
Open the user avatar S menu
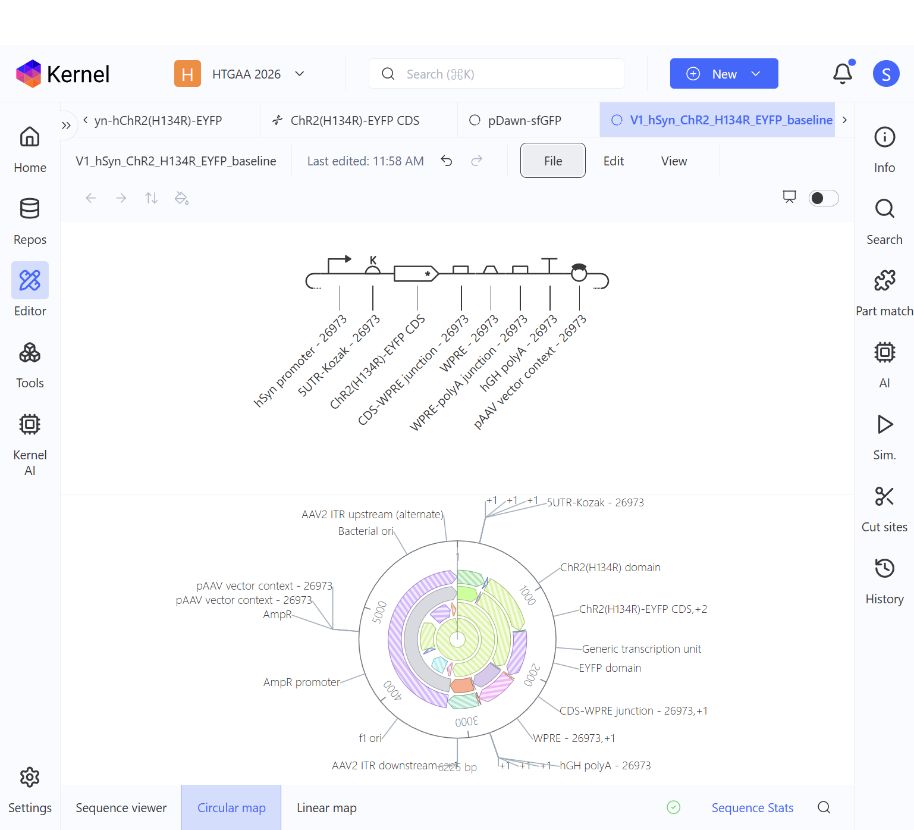pyautogui.click(x=886, y=73)
